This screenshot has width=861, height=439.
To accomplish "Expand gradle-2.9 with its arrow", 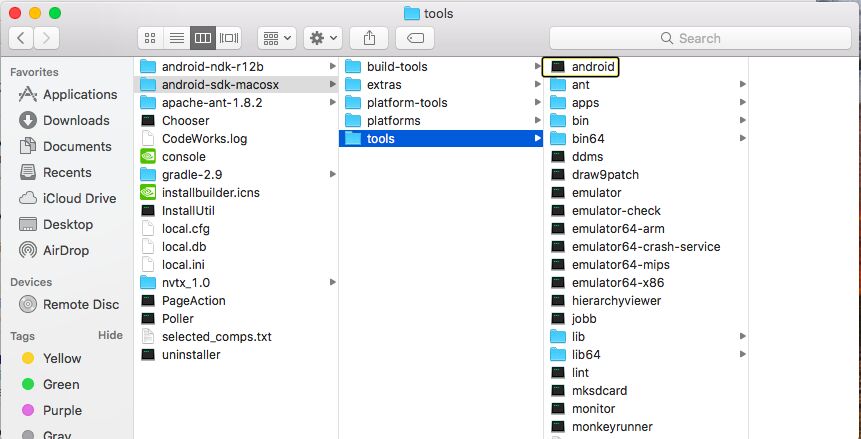I will (332, 174).
